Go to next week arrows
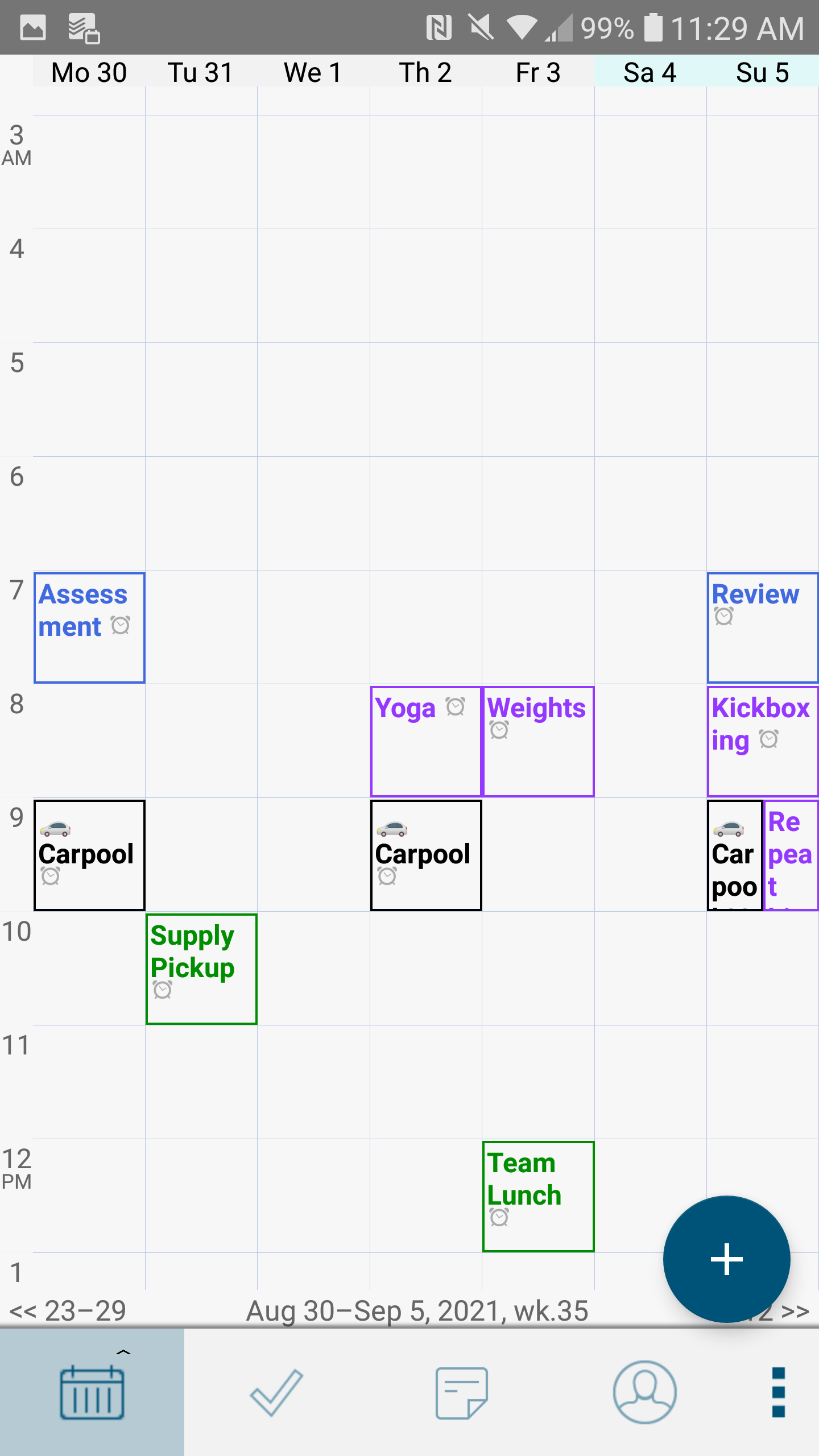Image resolution: width=819 pixels, height=1456 pixels. coord(795,1311)
